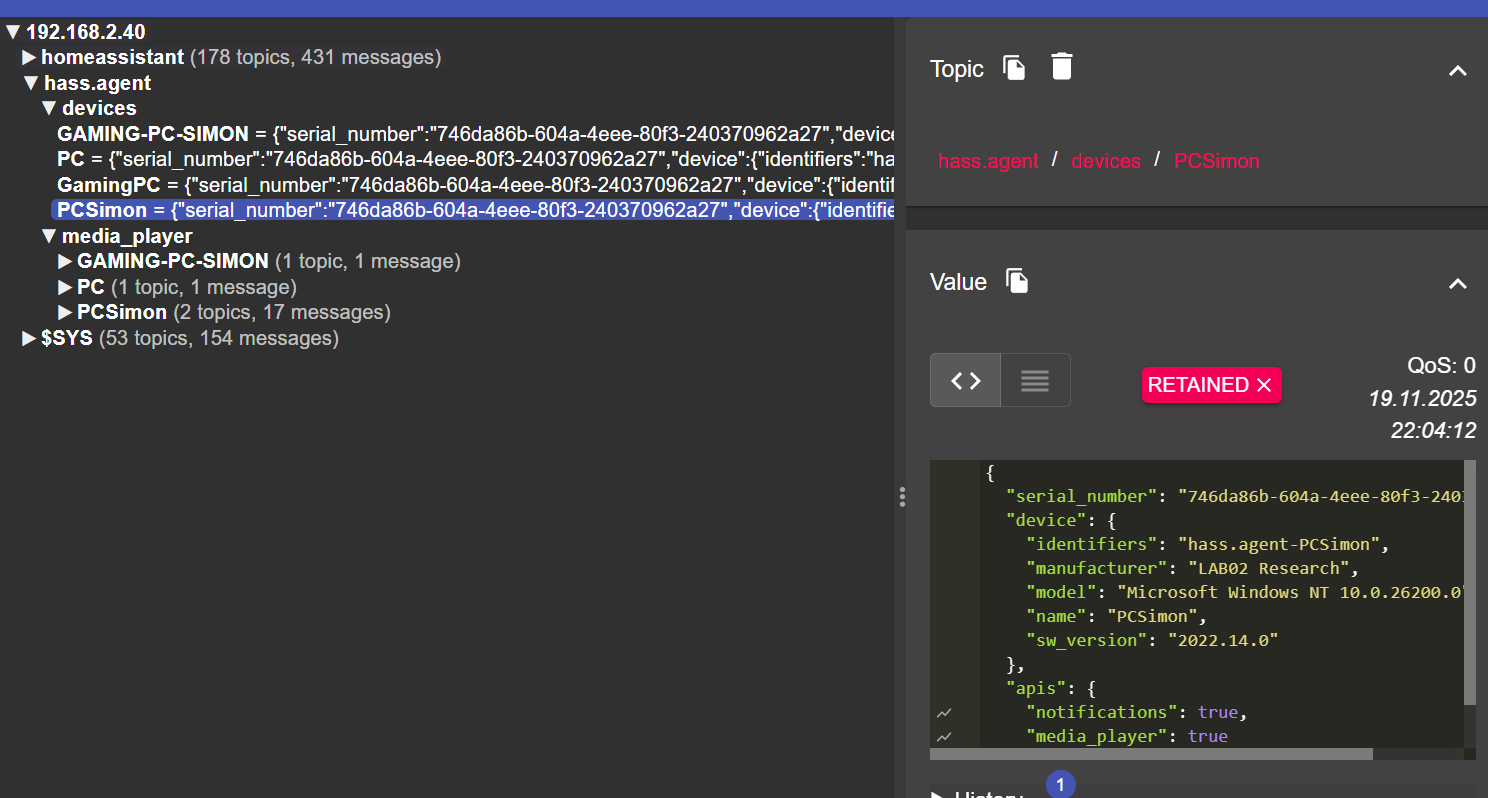The height and width of the screenshot is (798, 1488).
Task: Click the "name" line in the JSON value
Action: pos(1116,616)
